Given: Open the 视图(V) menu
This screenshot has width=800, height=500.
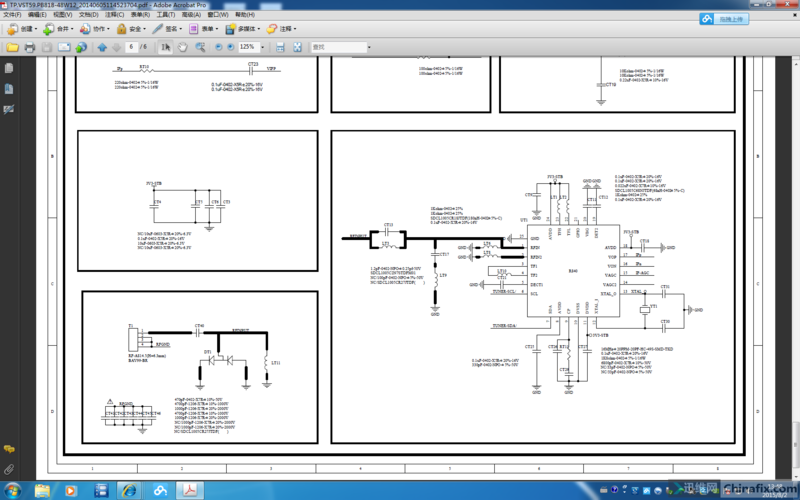Looking at the screenshot, I should pyautogui.click(x=62, y=16).
